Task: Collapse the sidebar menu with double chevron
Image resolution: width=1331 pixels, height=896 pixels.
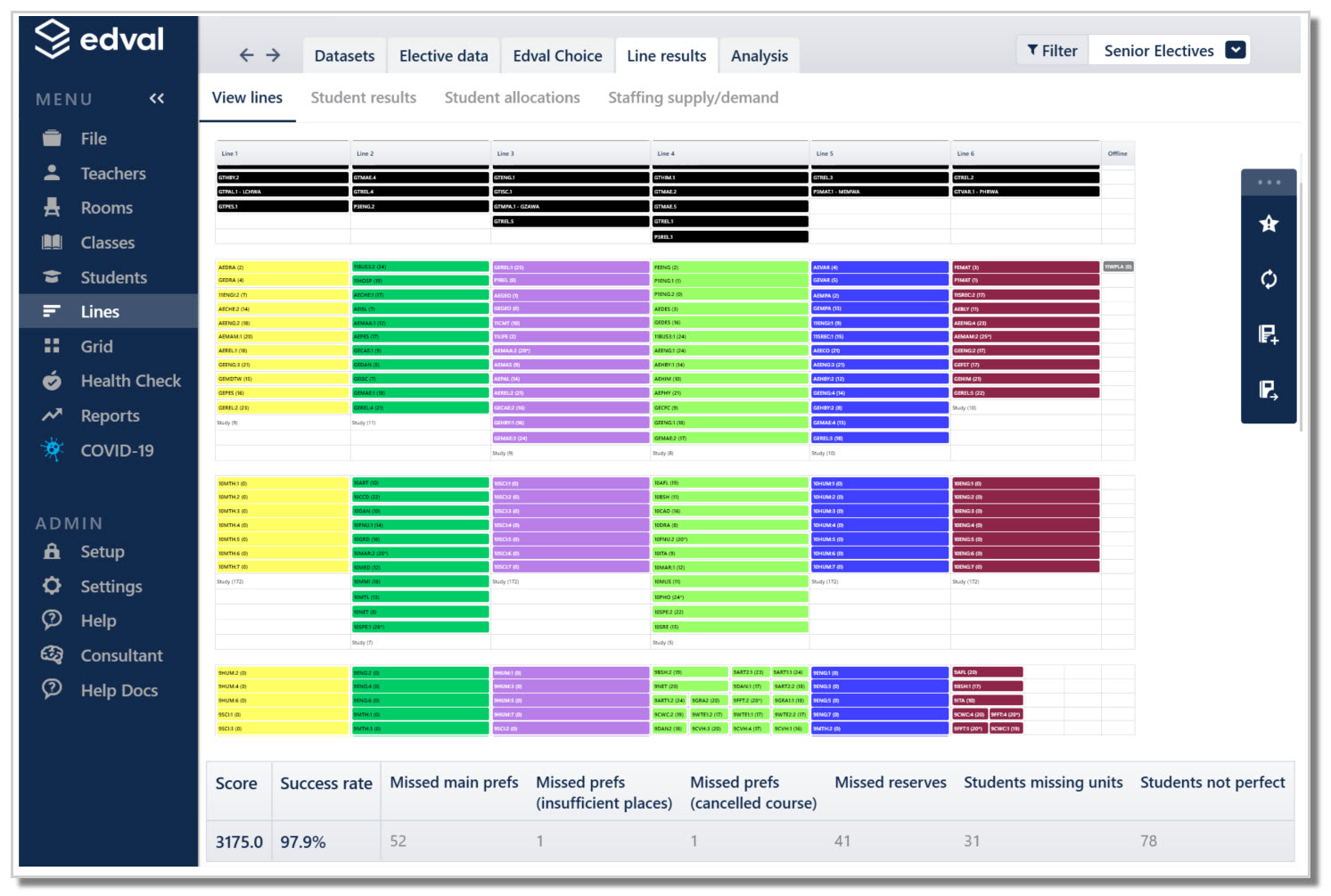Action: [x=157, y=99]
